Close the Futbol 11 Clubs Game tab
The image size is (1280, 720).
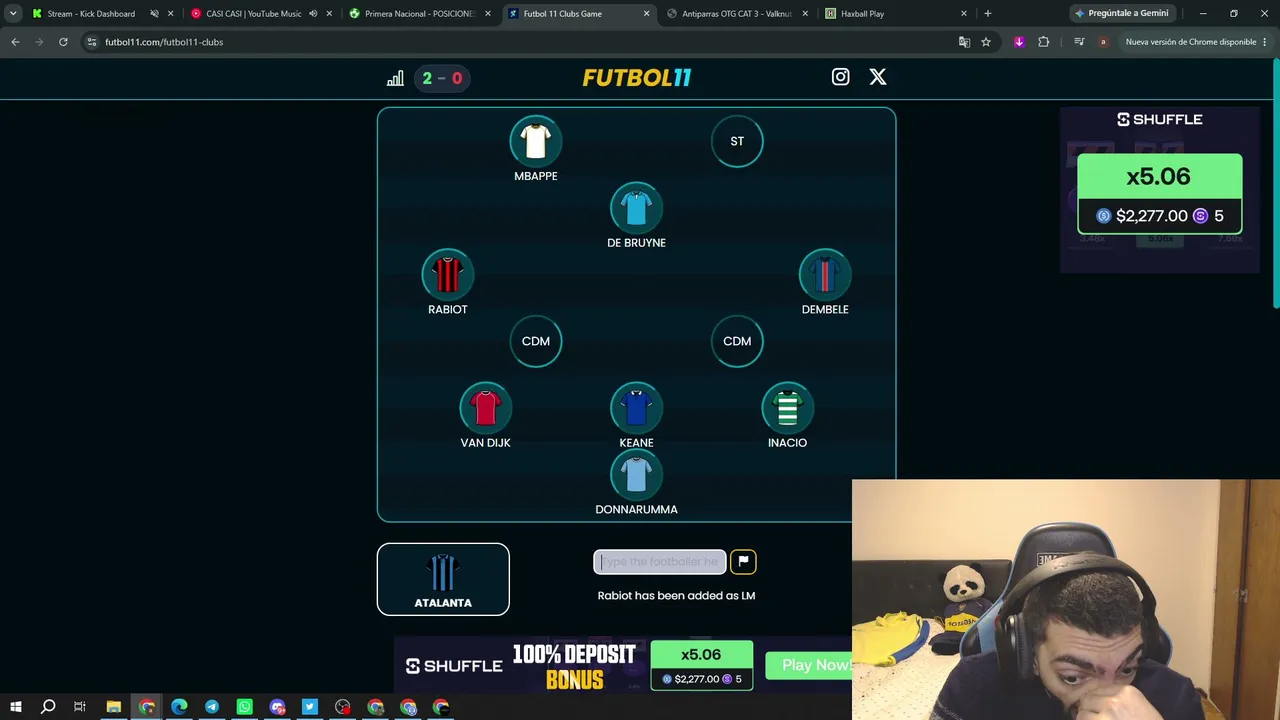(647, 14)
